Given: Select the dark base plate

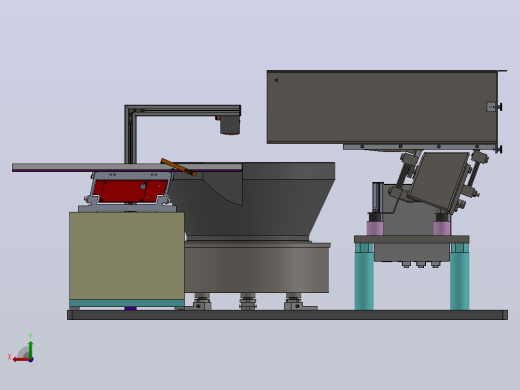Looking at the screenshot, I should (x=287, y=315).
